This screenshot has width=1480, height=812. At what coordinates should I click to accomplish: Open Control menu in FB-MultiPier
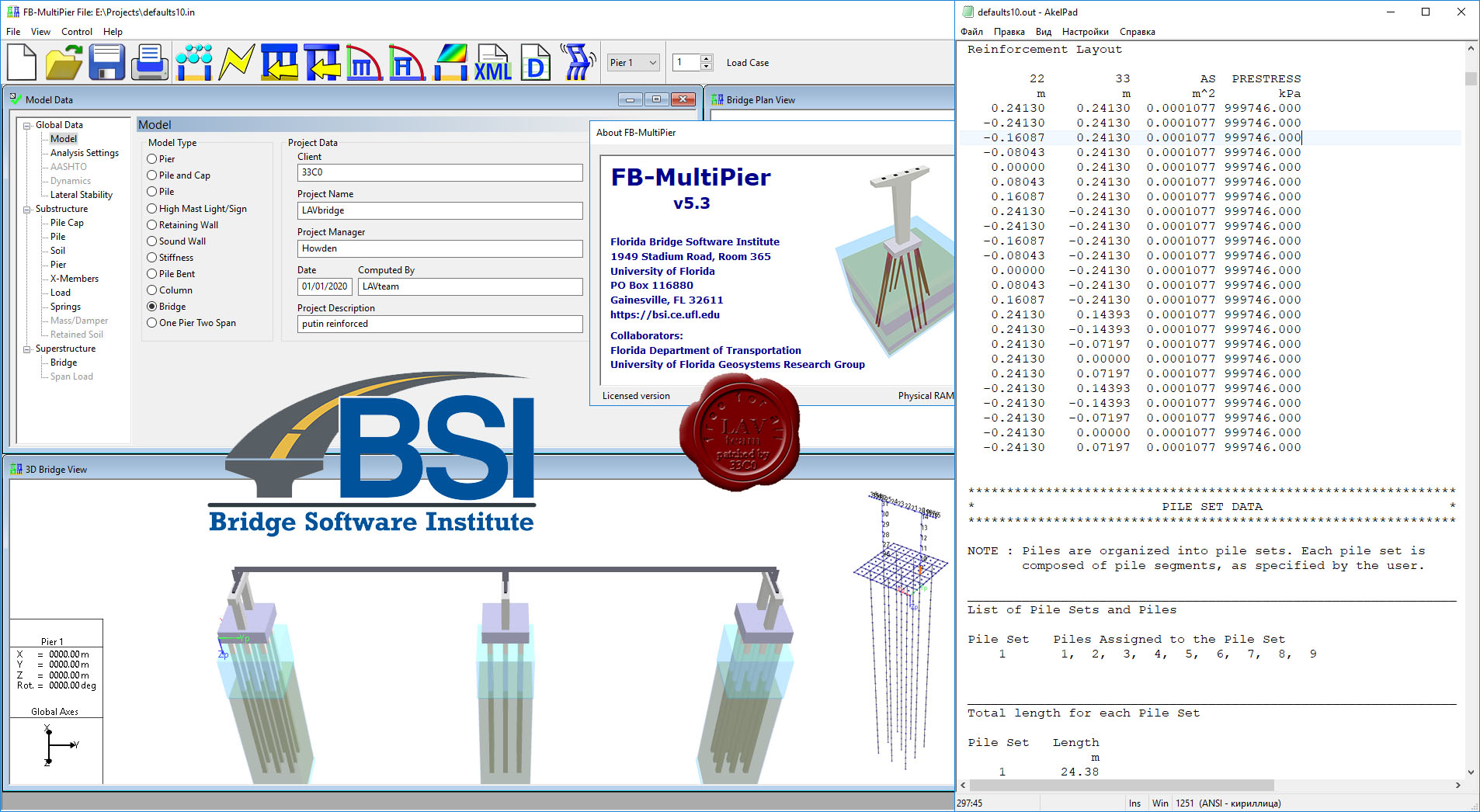pyautogui.click(x=77, y=32)
